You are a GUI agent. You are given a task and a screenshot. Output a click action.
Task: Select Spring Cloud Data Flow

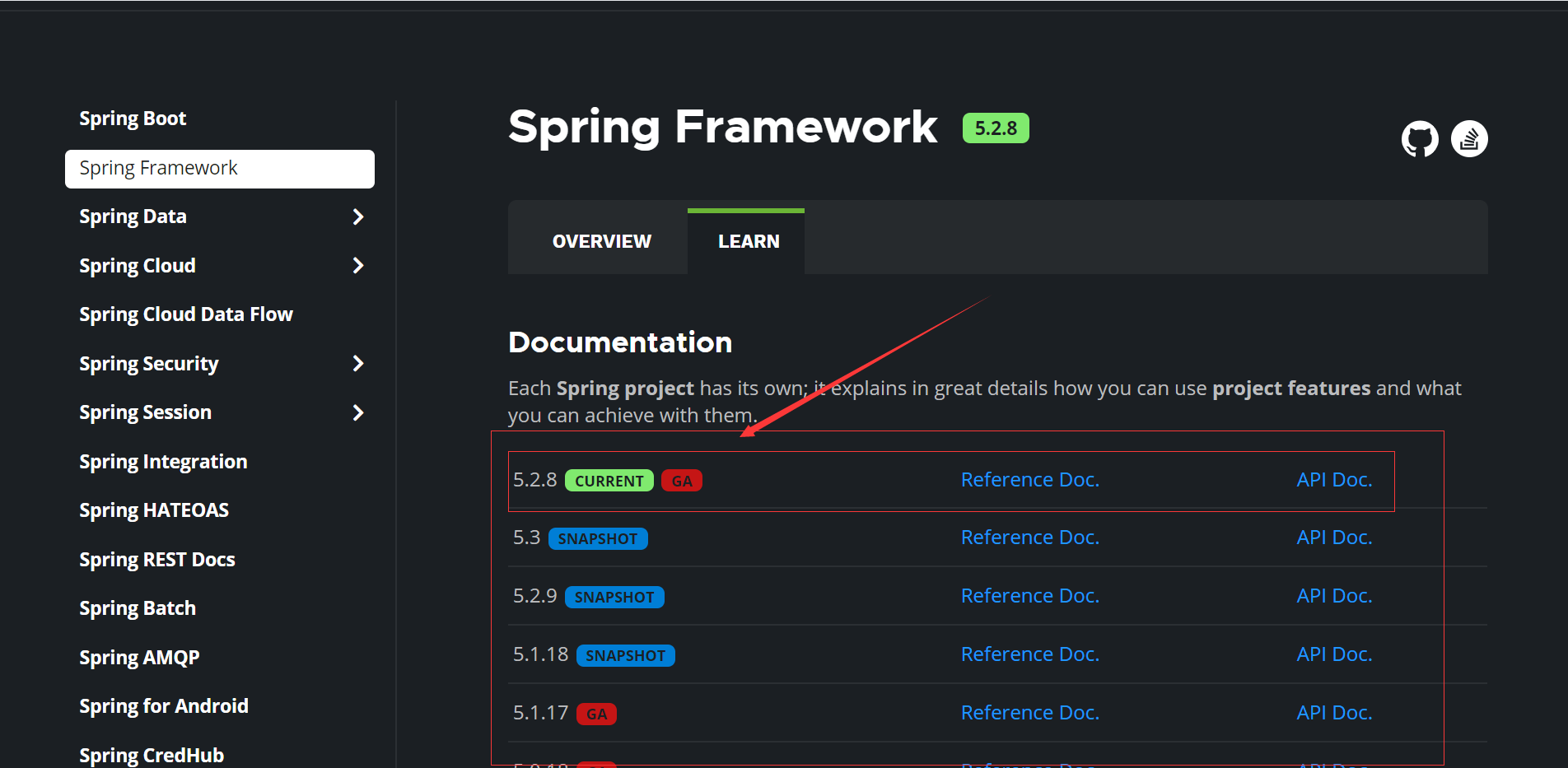[x=185, y=314]
